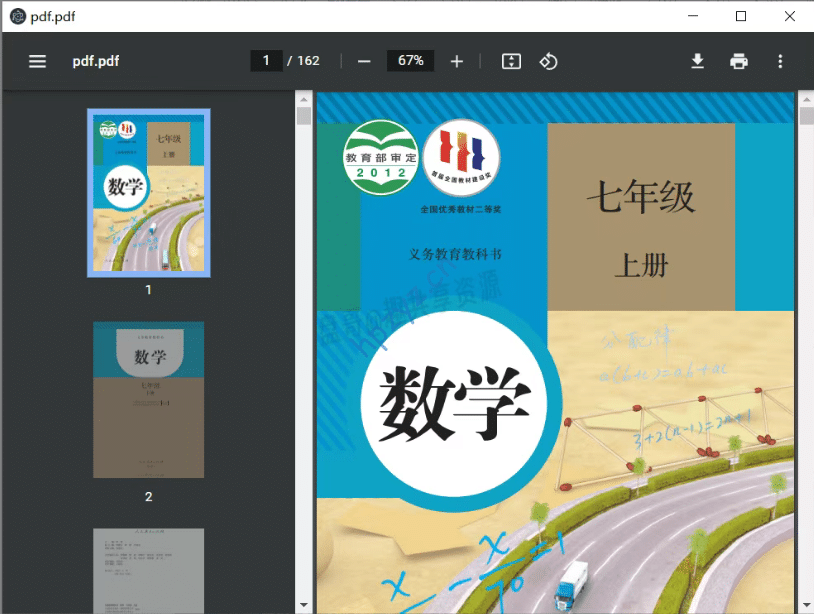Minimize the PDF viewer window

(x=694, y=16)
